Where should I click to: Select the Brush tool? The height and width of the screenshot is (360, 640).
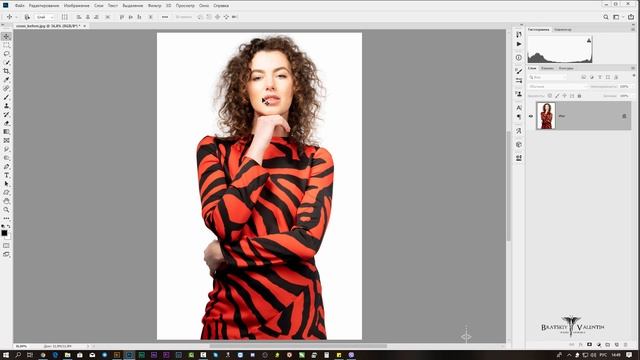pyautogui.click(x=6, y=97)
